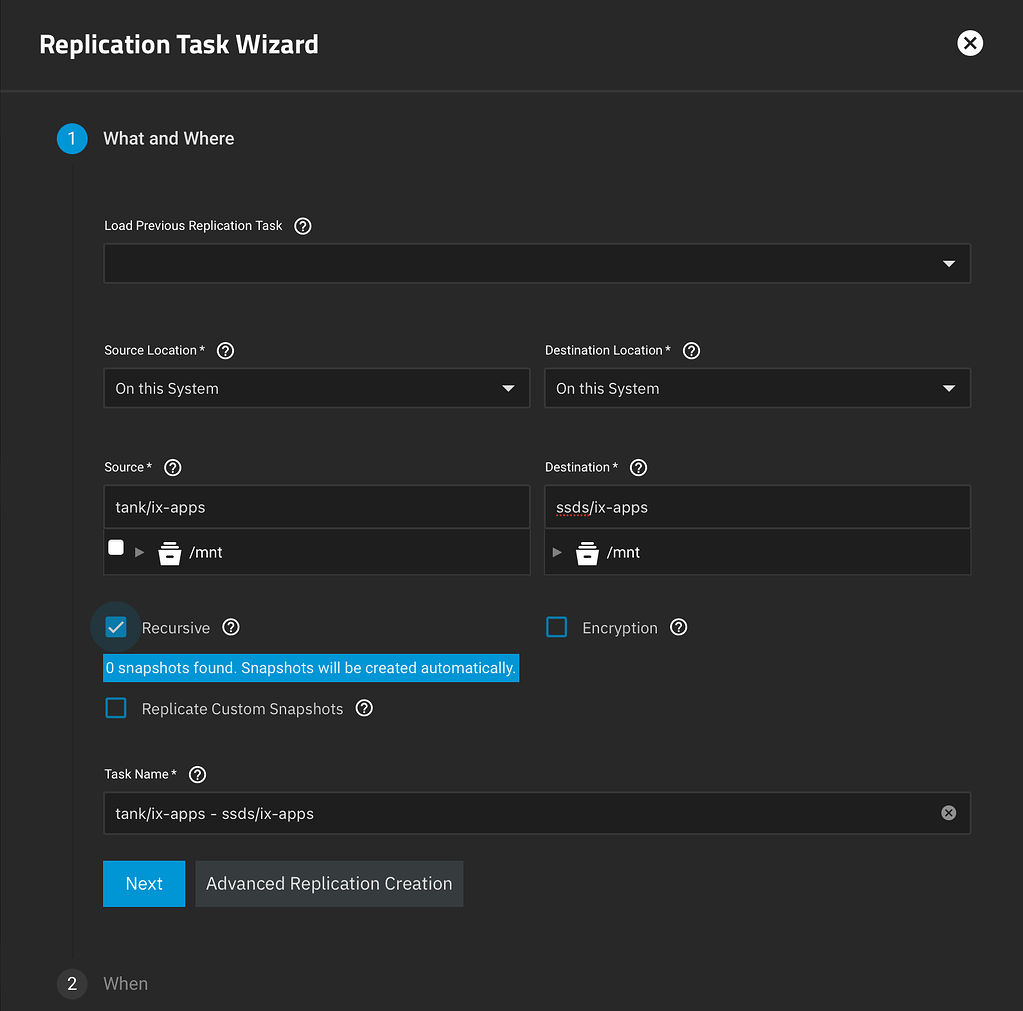Enable the Encryption checkbox

[556, 627]
